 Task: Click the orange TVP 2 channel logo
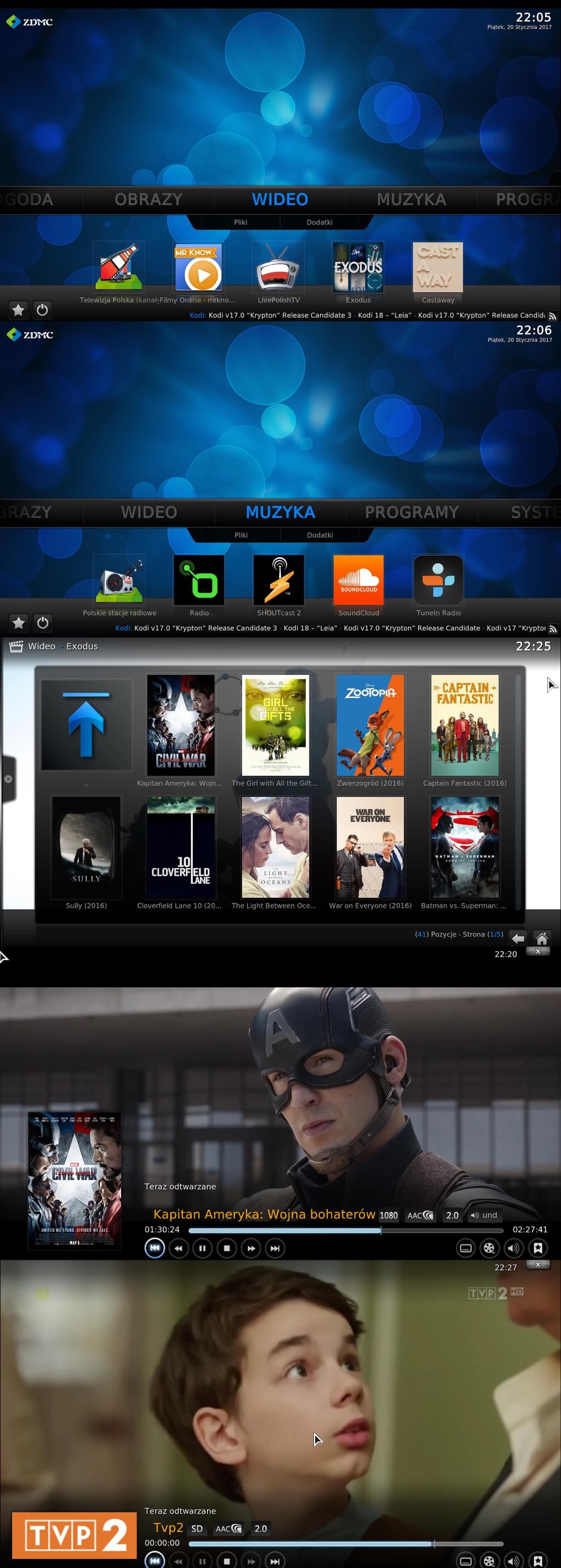click(x=74, y=1535)
